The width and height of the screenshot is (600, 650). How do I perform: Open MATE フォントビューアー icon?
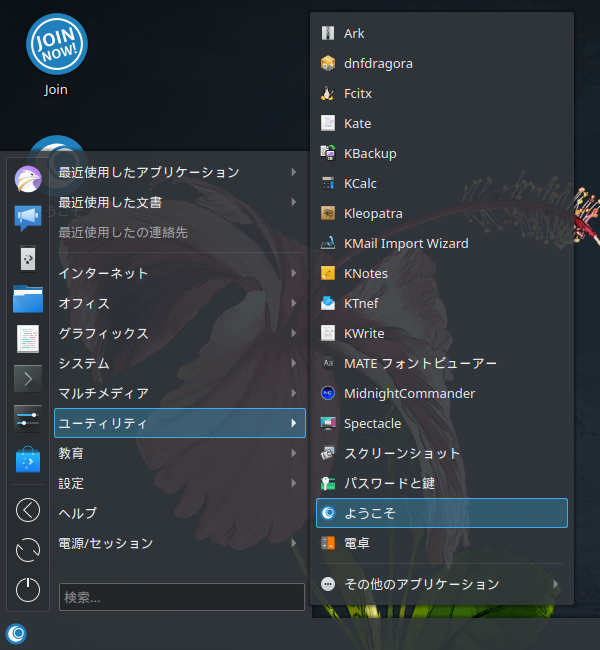point(328,363)
